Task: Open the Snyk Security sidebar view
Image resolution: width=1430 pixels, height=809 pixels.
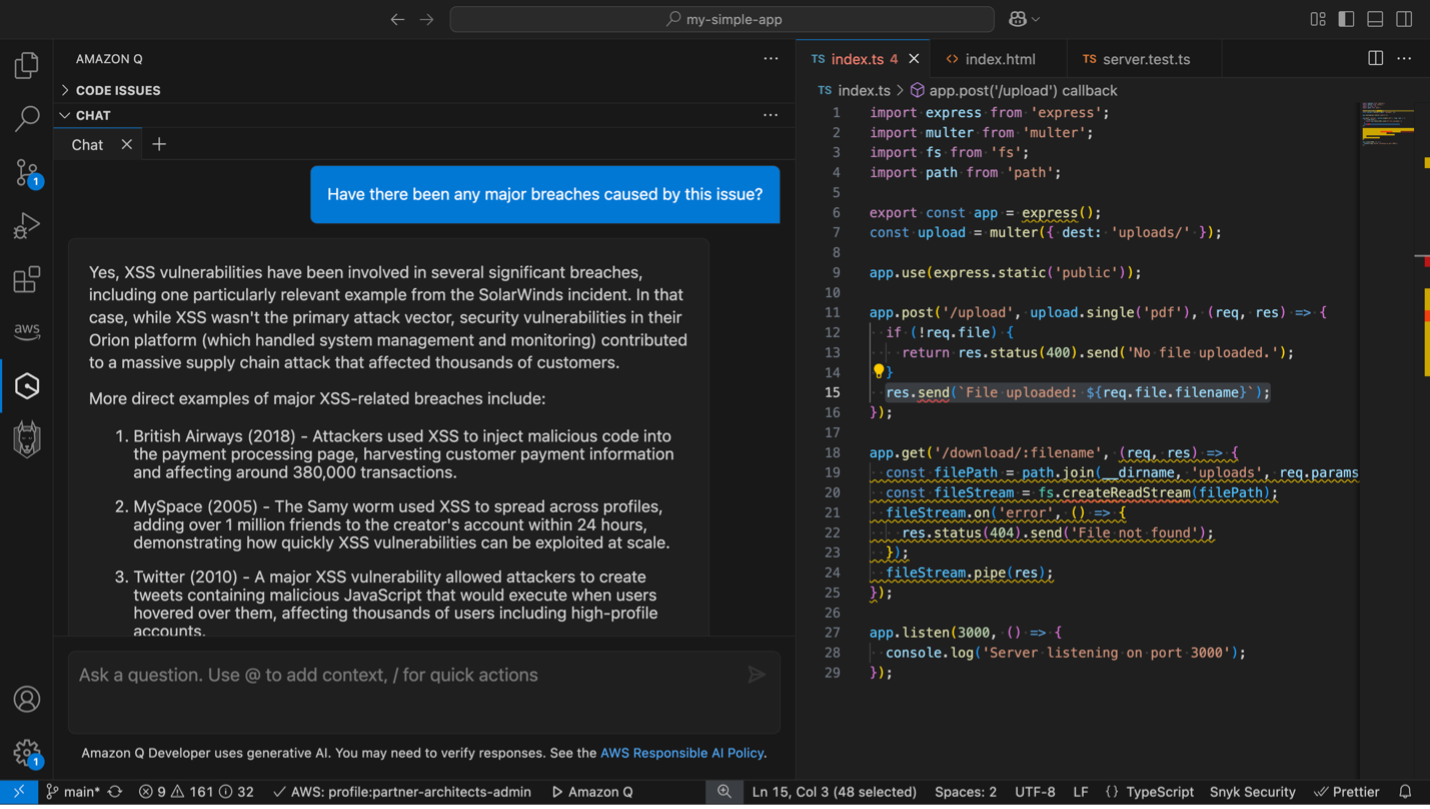Action: [26, 438]
